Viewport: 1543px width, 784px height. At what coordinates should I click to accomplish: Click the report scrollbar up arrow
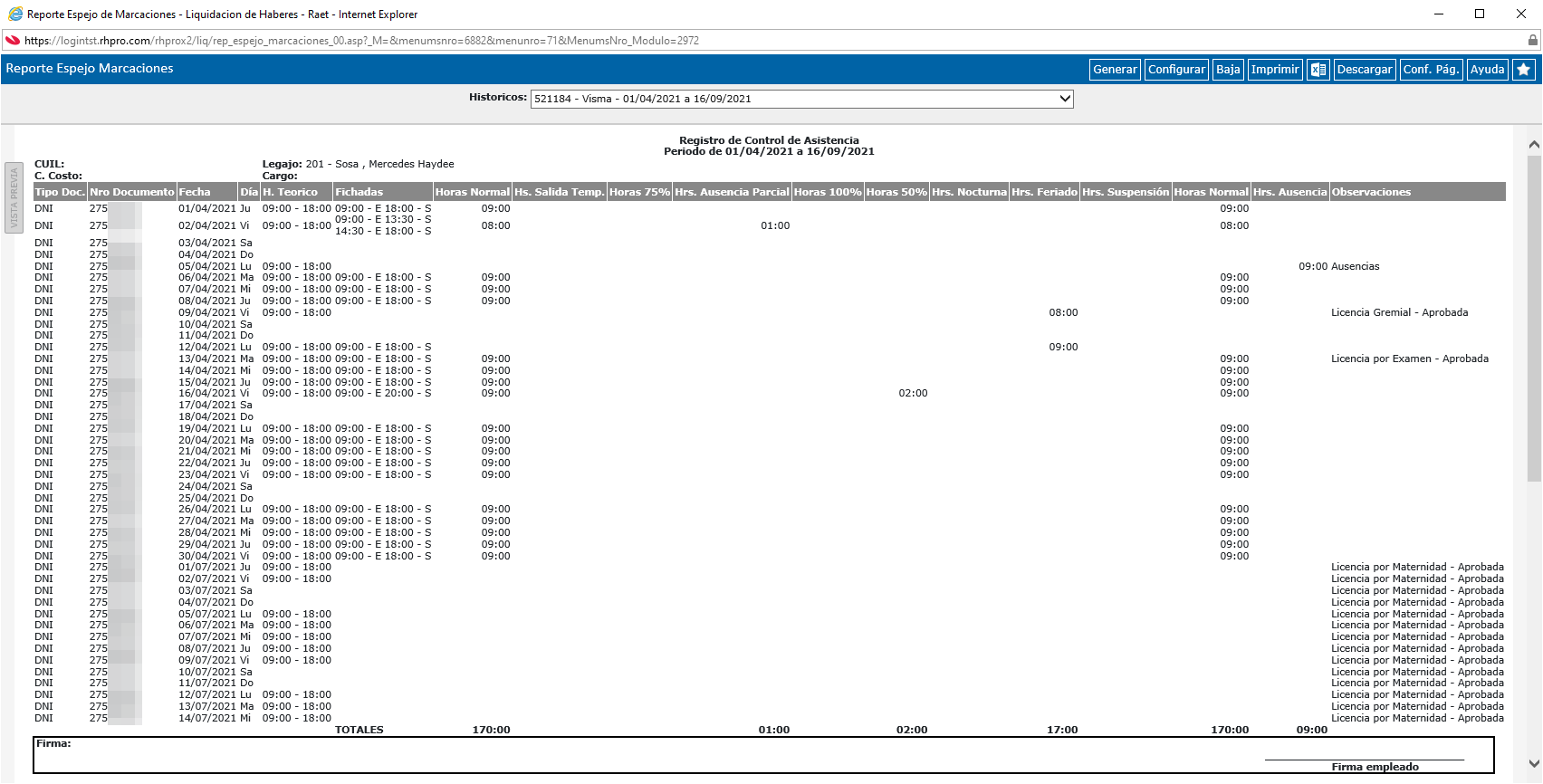(1533, 145)
